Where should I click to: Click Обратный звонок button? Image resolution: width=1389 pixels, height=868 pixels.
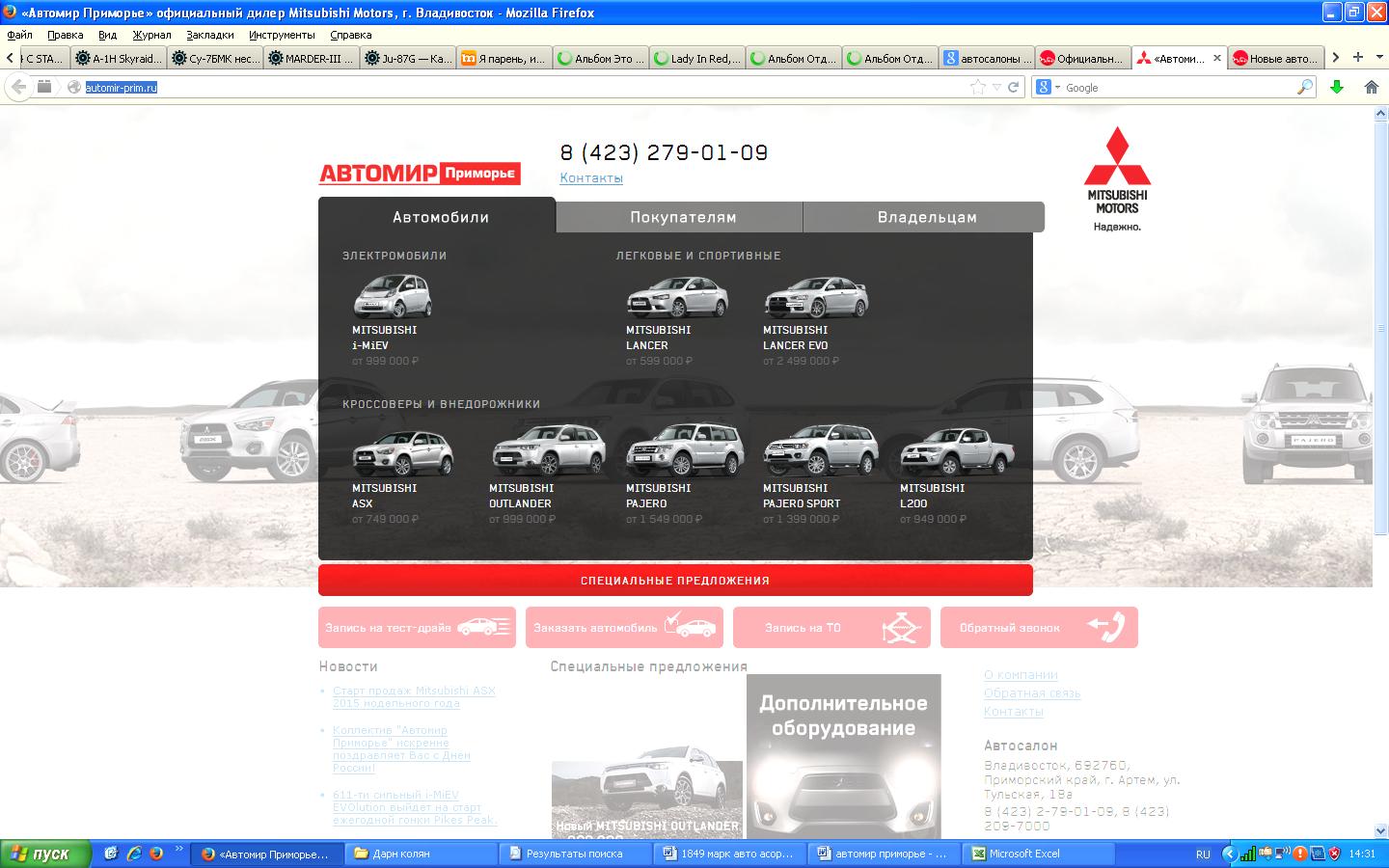1039,627
